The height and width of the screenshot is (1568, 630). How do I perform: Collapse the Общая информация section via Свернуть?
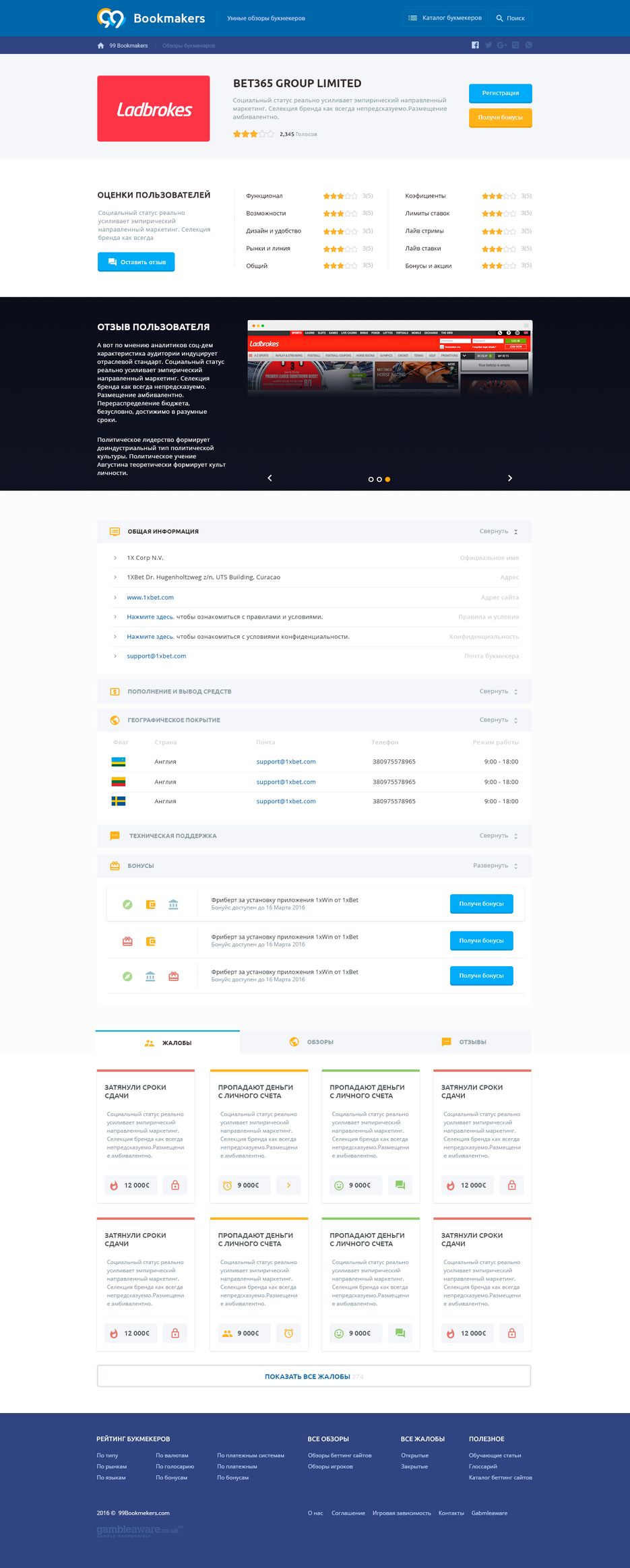tap(499, 532)
